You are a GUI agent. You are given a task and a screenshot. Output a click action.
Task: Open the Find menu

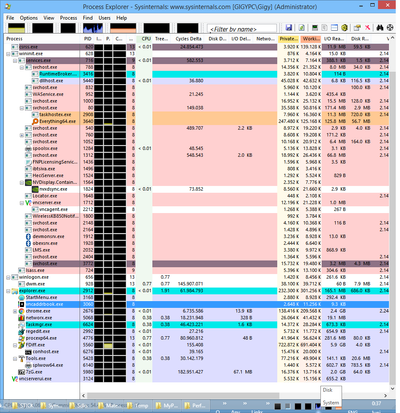pyautogui.click(x=88, y=18)
